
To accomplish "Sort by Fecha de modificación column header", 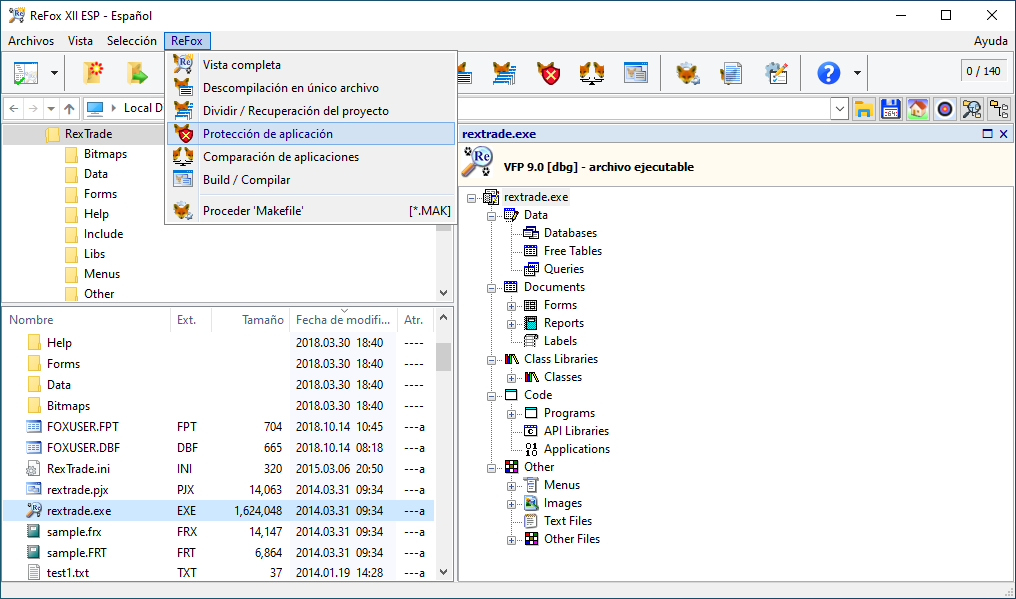I will [343, 320].
